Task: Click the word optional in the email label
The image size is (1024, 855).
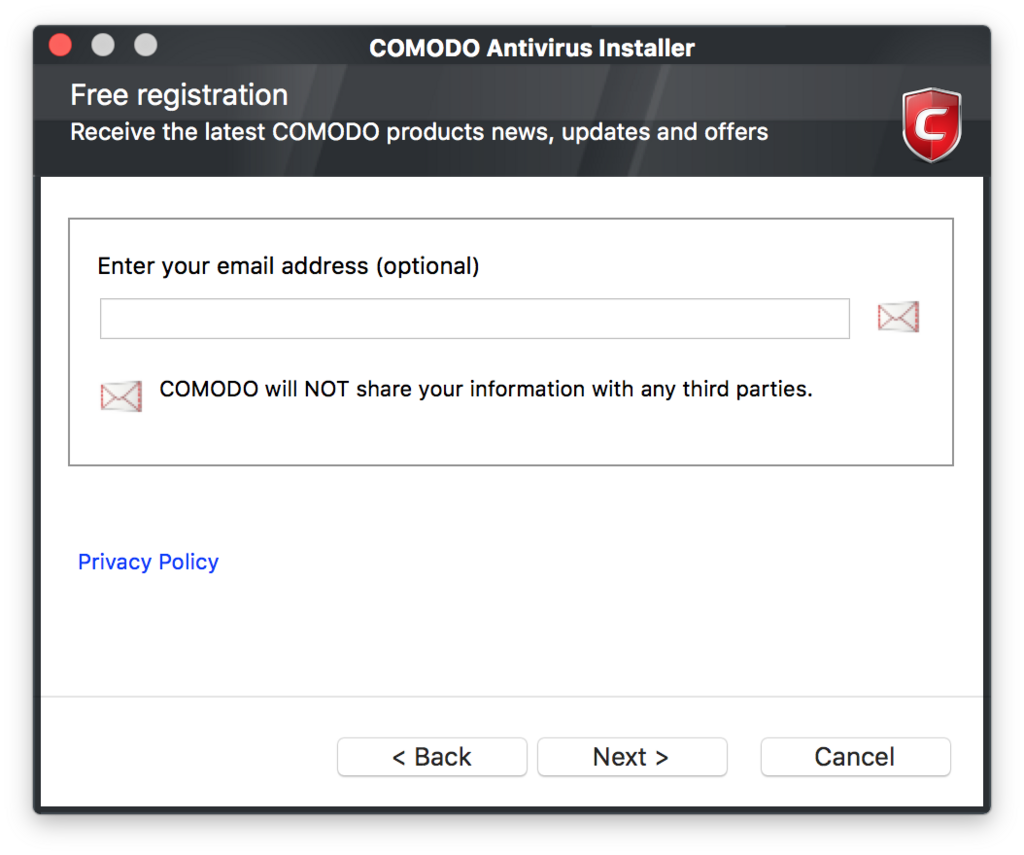Action: coord(428,266)
